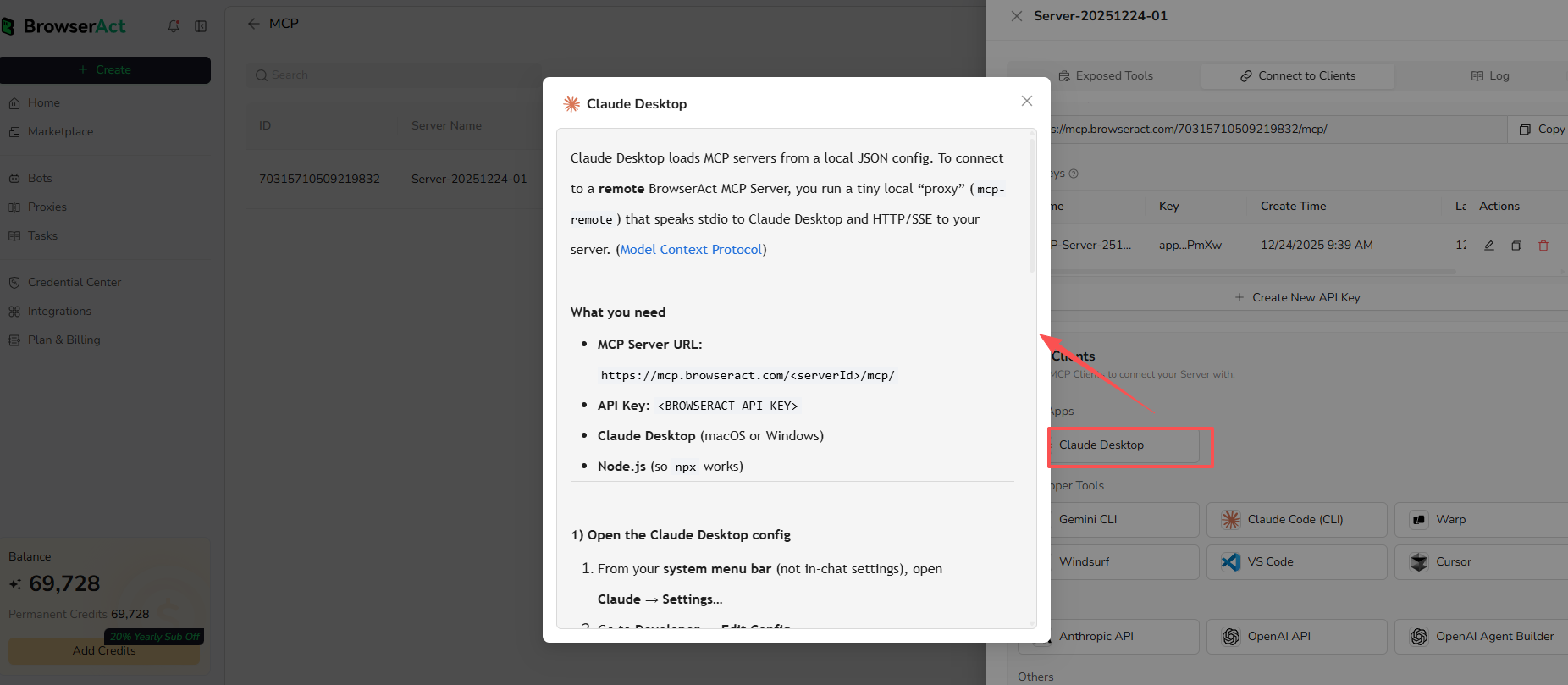
Task: Switch to the Exposed Tools tab
Action: tap(1106, 76)
